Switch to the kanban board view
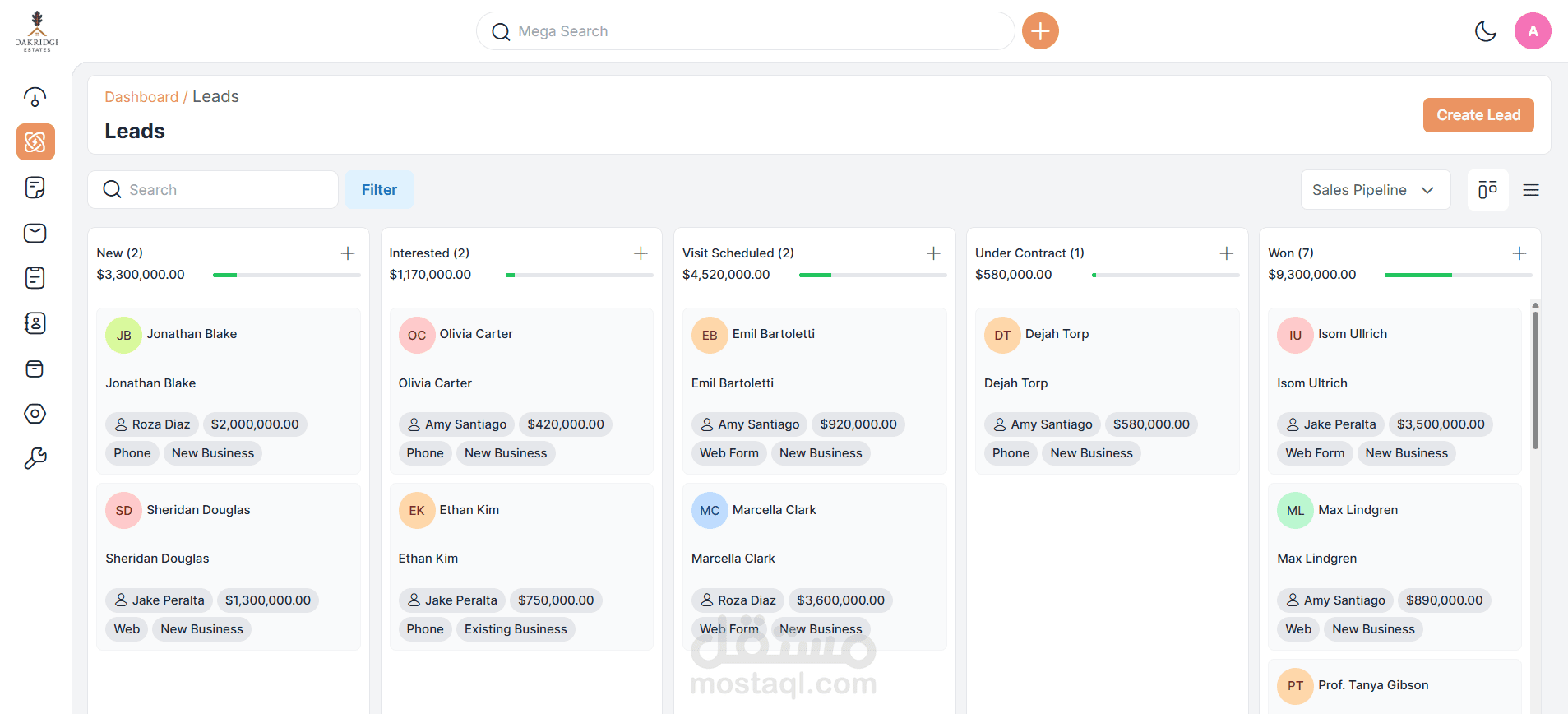Viewport: 1568px width, 714px height. (x=1487, y=190)
